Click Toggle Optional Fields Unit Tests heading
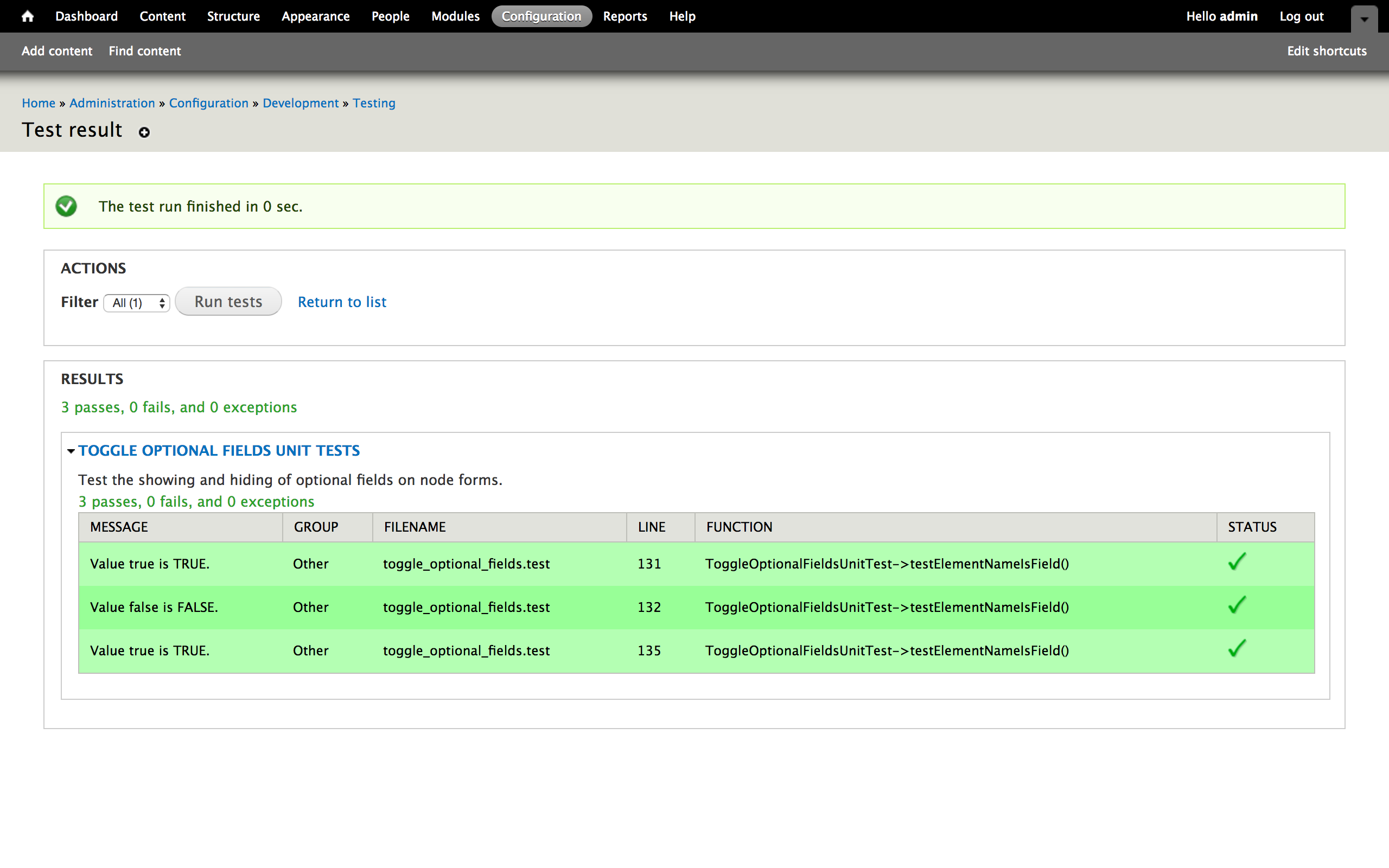The height and width of the screenshot is (868, 1389). click(219, 451)
